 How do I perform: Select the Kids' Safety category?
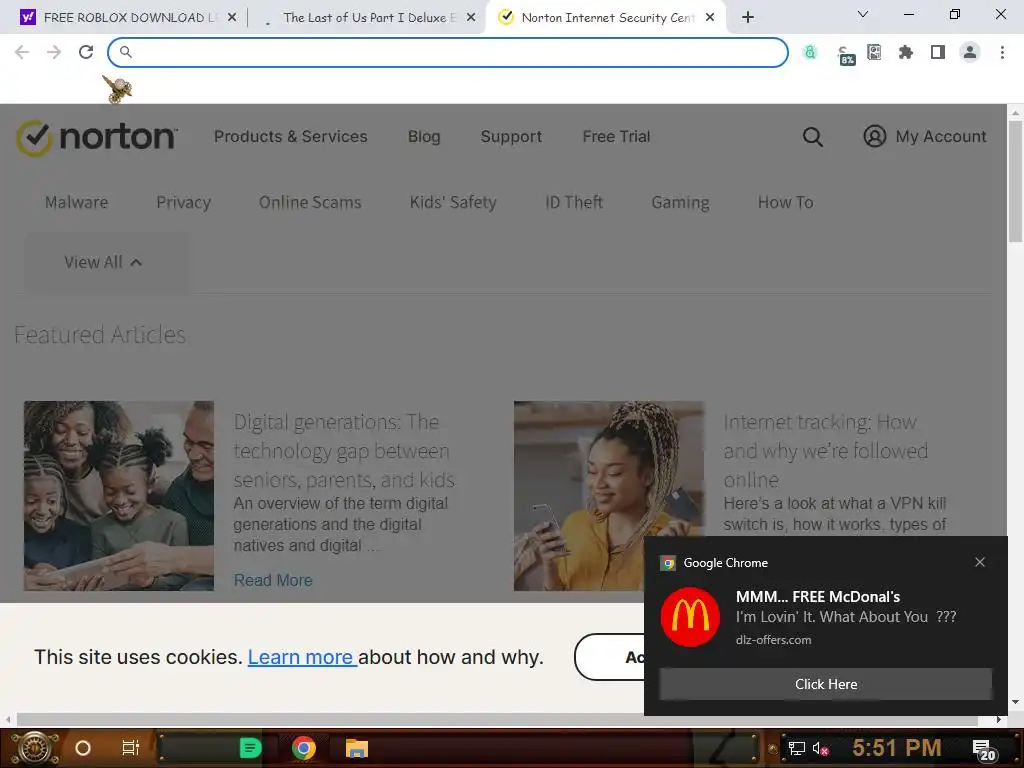453,202
